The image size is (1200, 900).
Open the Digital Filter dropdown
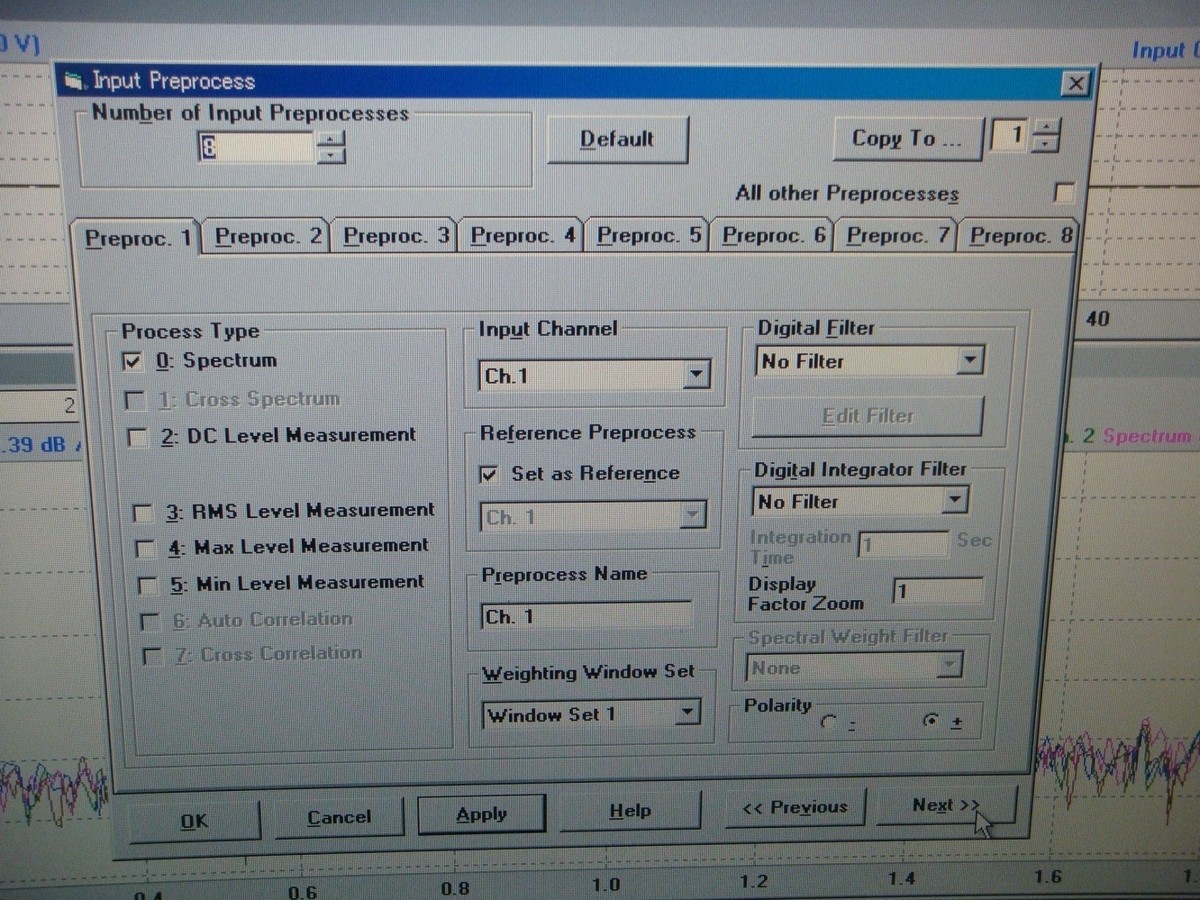pyautogui.click(x=970, y=361)
